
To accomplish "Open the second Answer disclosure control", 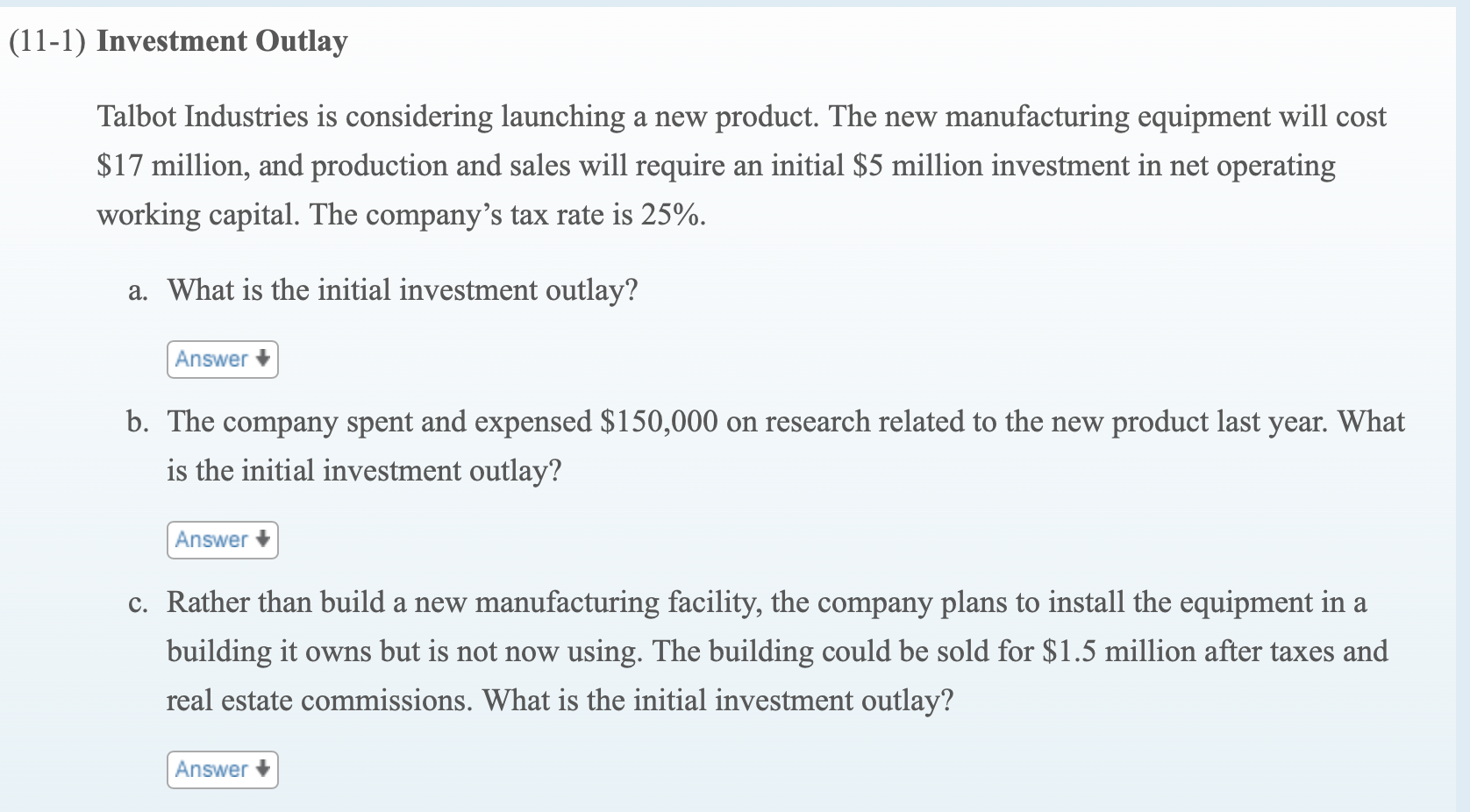I will pyautogui.click(x=221, y=540).
